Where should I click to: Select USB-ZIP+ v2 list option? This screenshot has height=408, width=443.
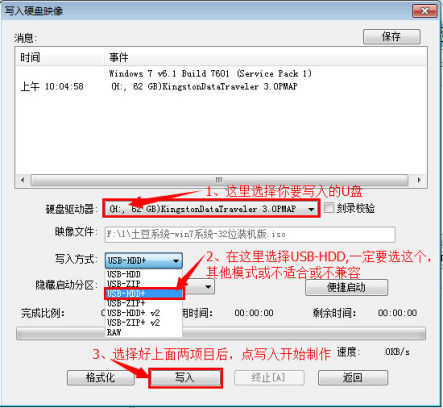(133, 322)
